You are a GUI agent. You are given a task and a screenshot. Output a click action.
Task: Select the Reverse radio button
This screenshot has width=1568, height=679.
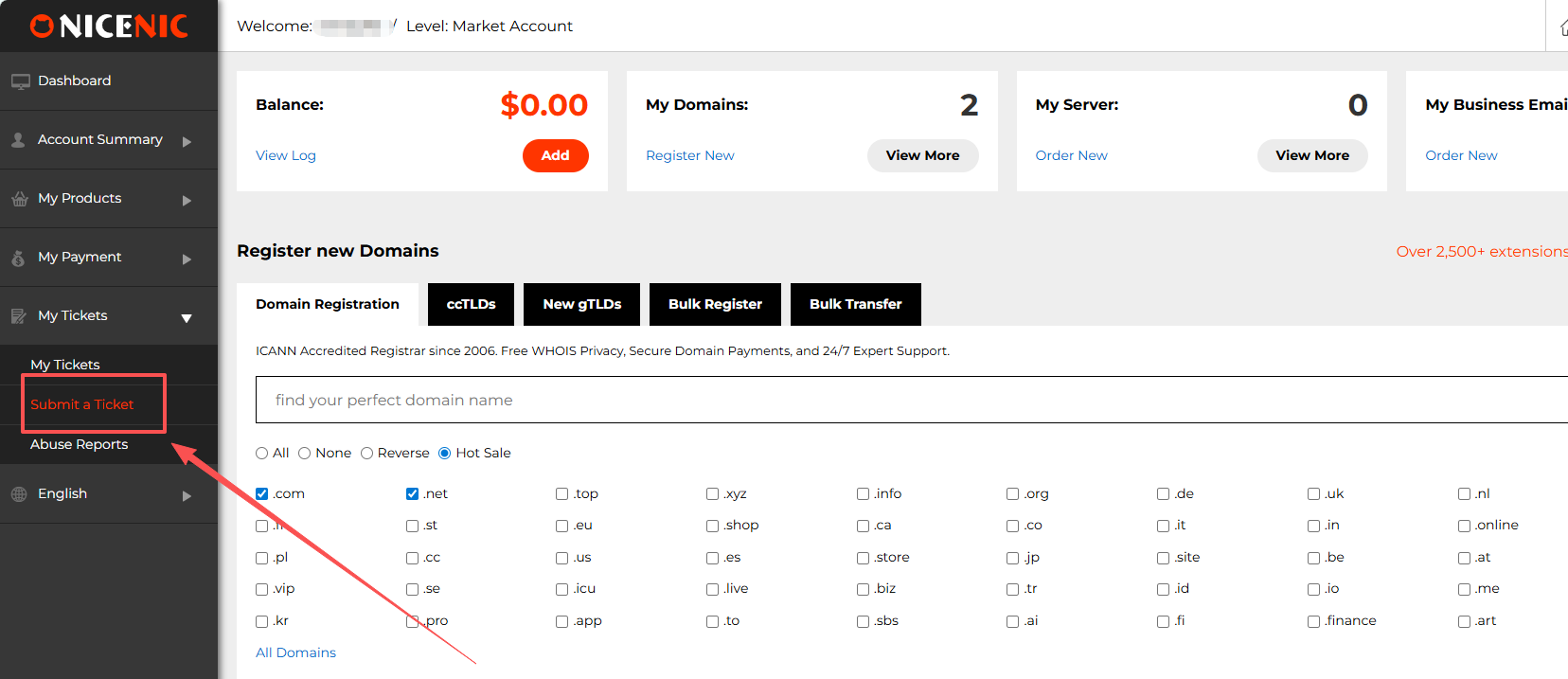click(x=367, y=454)
